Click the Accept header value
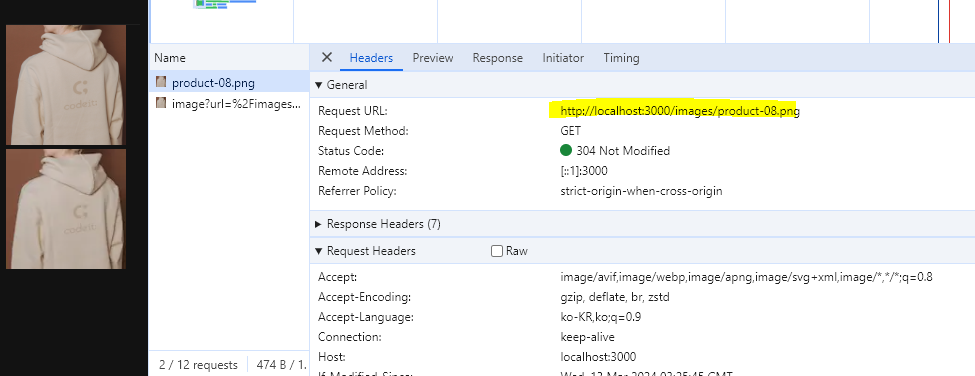This screenshot has width=975, height=376. 746,277
